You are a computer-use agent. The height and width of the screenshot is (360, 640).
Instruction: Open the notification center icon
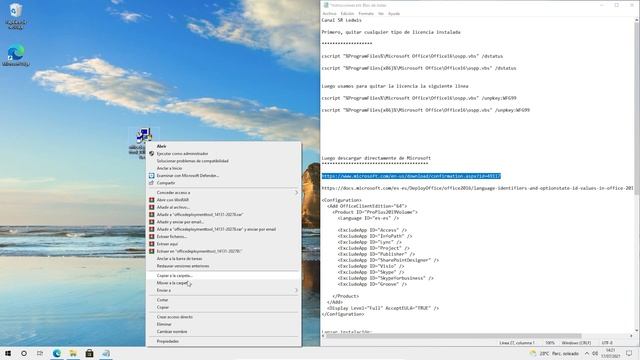(x=629, y=353)
